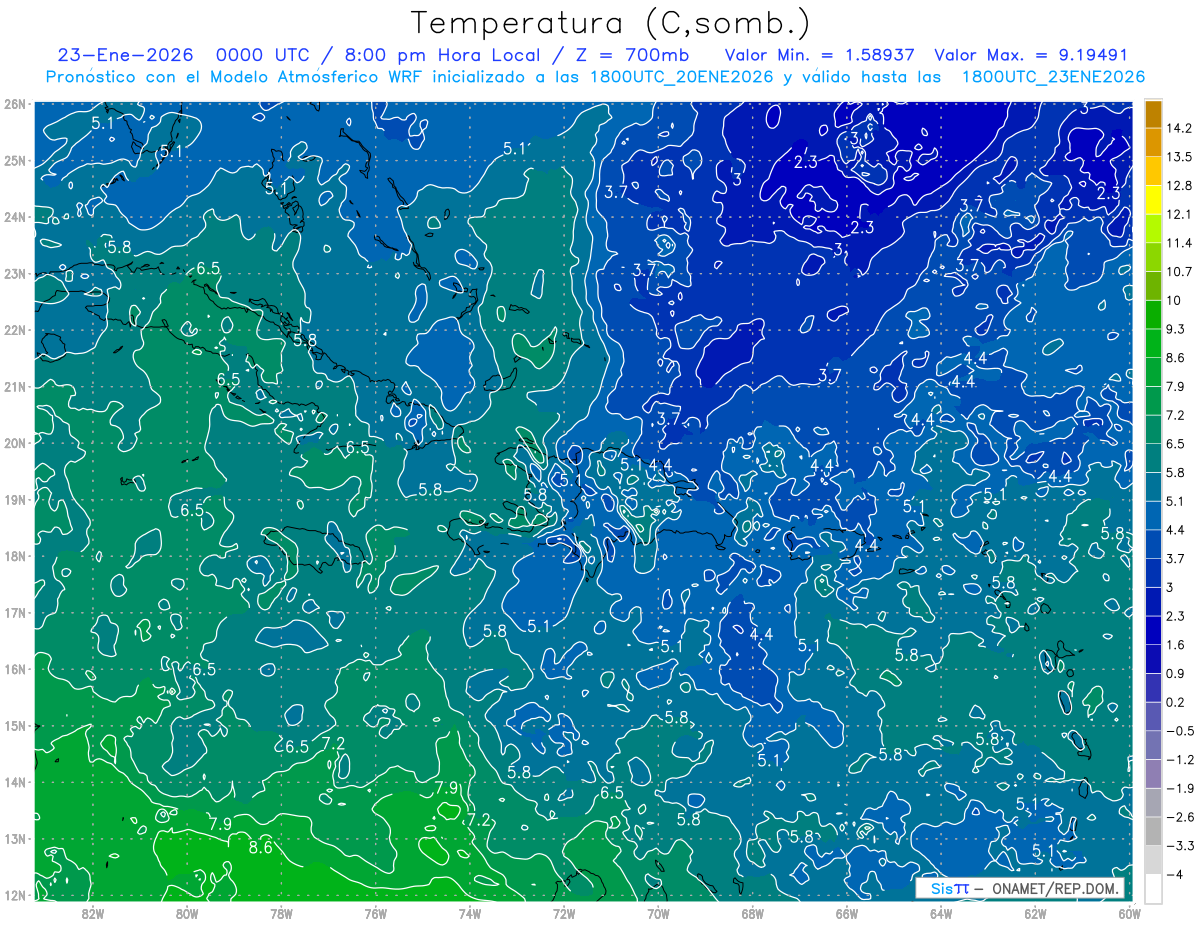Image resolution: width=1200 pixels, height=927 pixels.
Task: Click the '70W' longitude axis label
Action: (x=658, y=913)
